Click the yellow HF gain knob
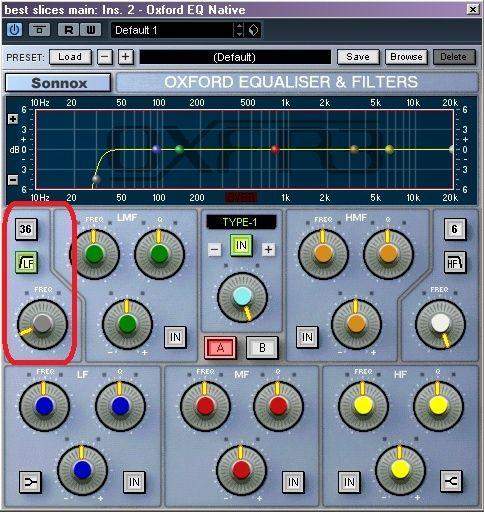 (400, 469)
